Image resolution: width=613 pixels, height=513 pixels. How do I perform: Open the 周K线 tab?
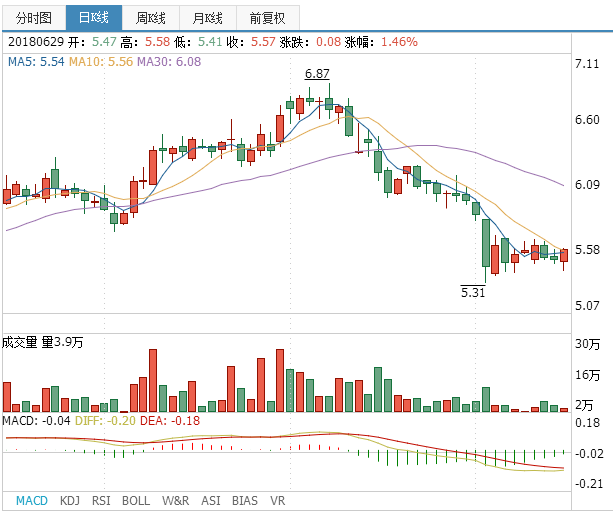(151, 18)
